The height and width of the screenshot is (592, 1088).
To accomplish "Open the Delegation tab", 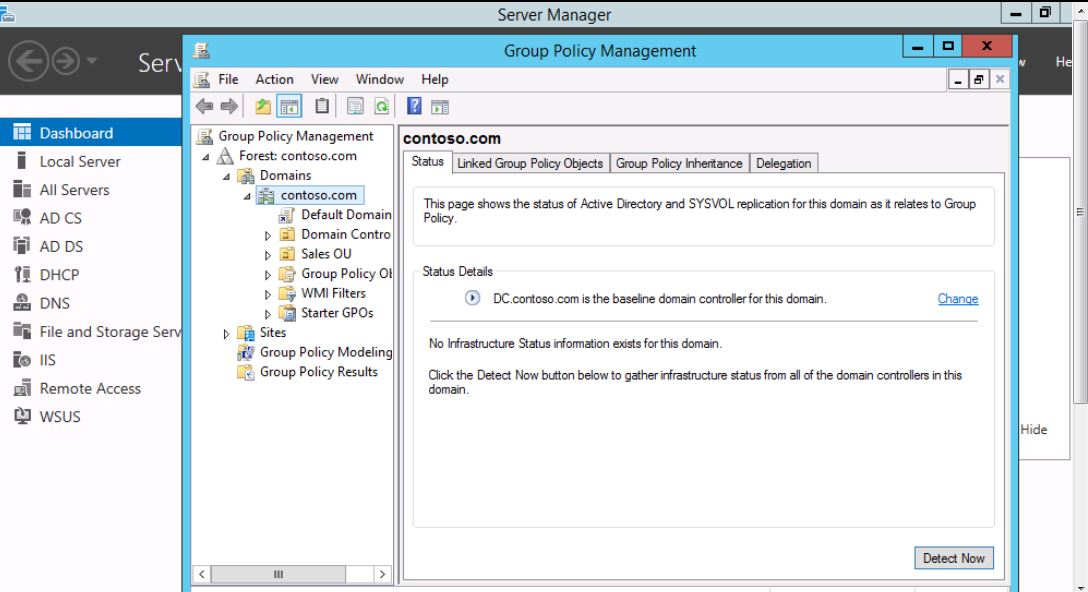I will (x=784, y=163).
